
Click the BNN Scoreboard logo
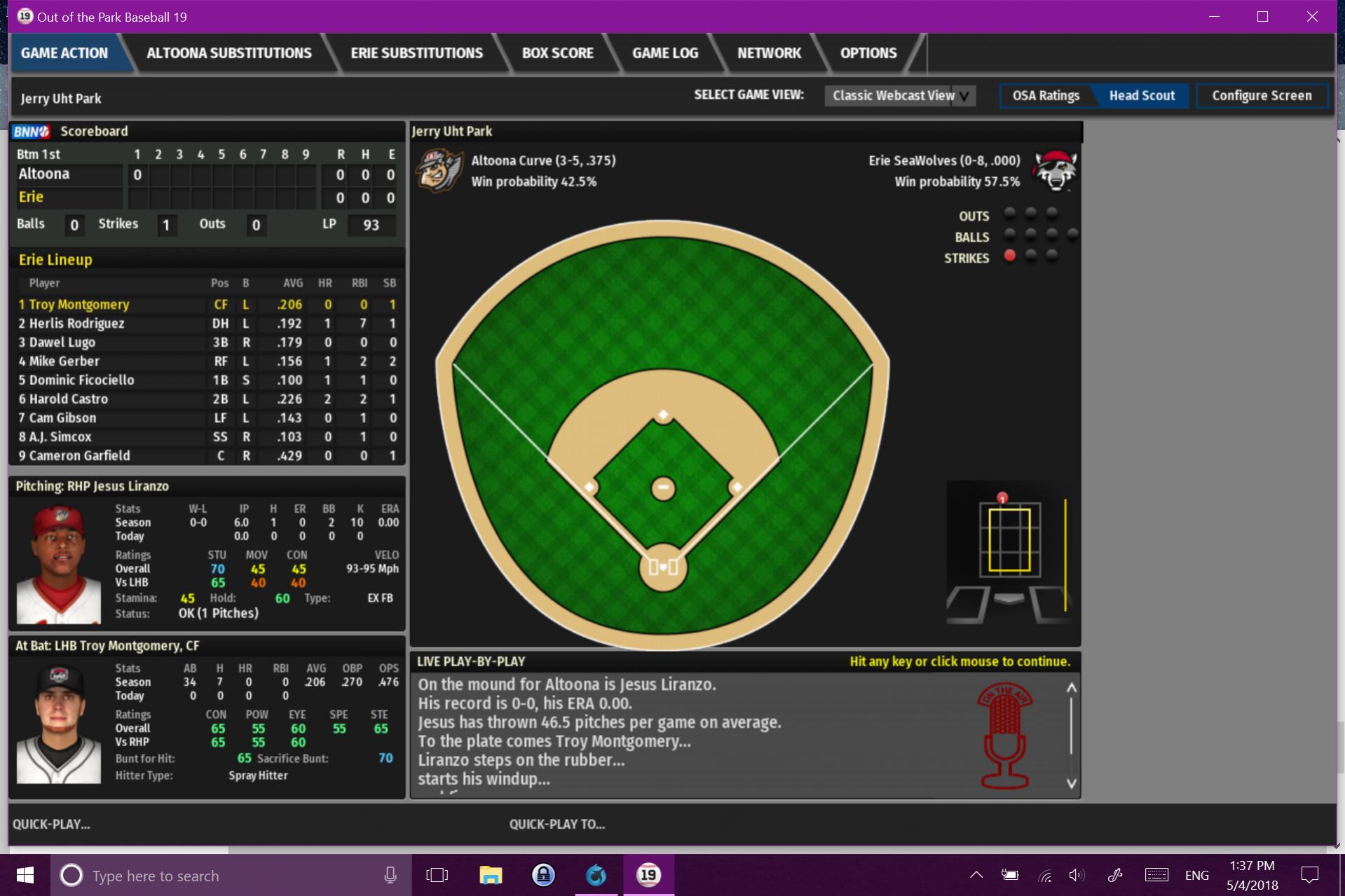(x=32, y=131)
